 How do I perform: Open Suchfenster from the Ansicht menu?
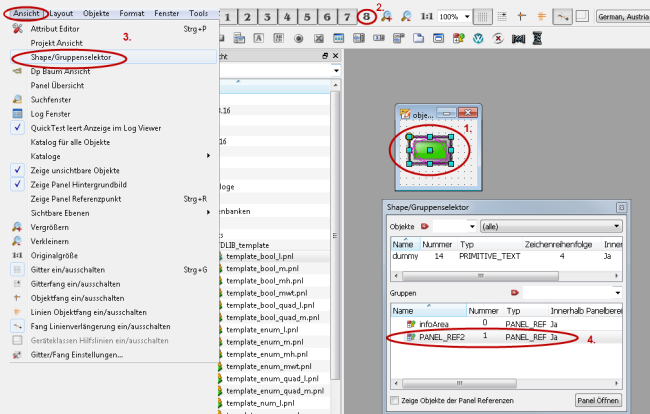click(52, 100)
